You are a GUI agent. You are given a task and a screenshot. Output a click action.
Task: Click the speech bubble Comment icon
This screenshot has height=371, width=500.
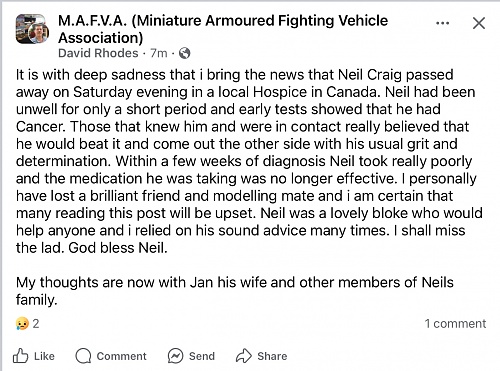pyautogui.click(x=83, y=356)
